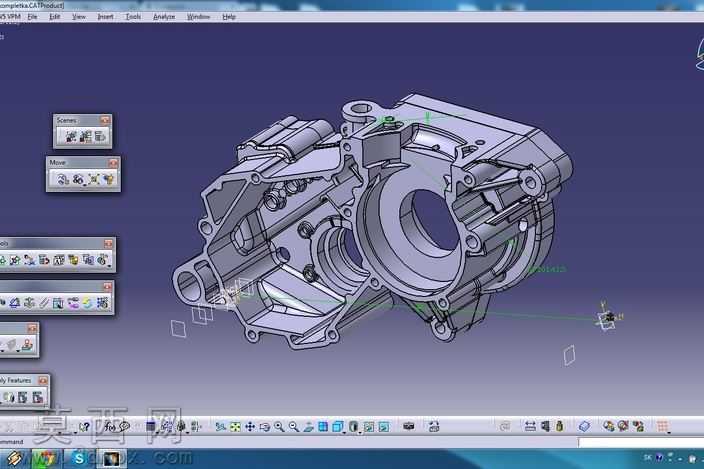704x469 pixels.
Task: Click the Measure Between icon
Action: pyautogui.click(x=530, y=426)
